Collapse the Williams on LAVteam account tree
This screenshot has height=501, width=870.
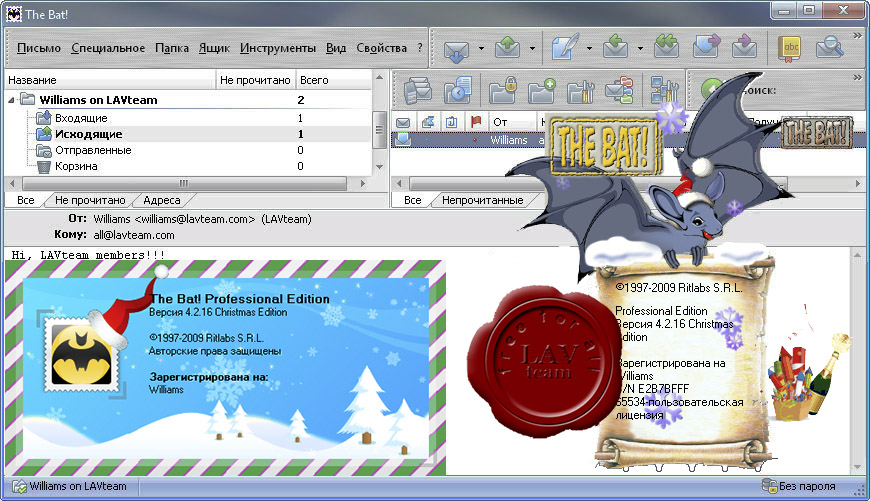coord(12,100)
